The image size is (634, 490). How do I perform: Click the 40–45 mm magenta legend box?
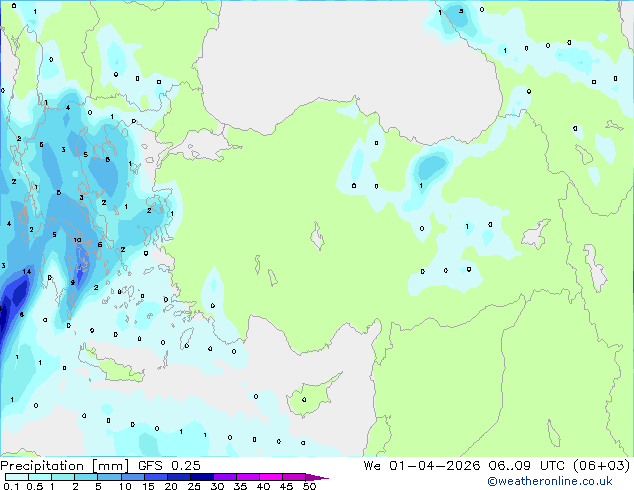point(271,477)
